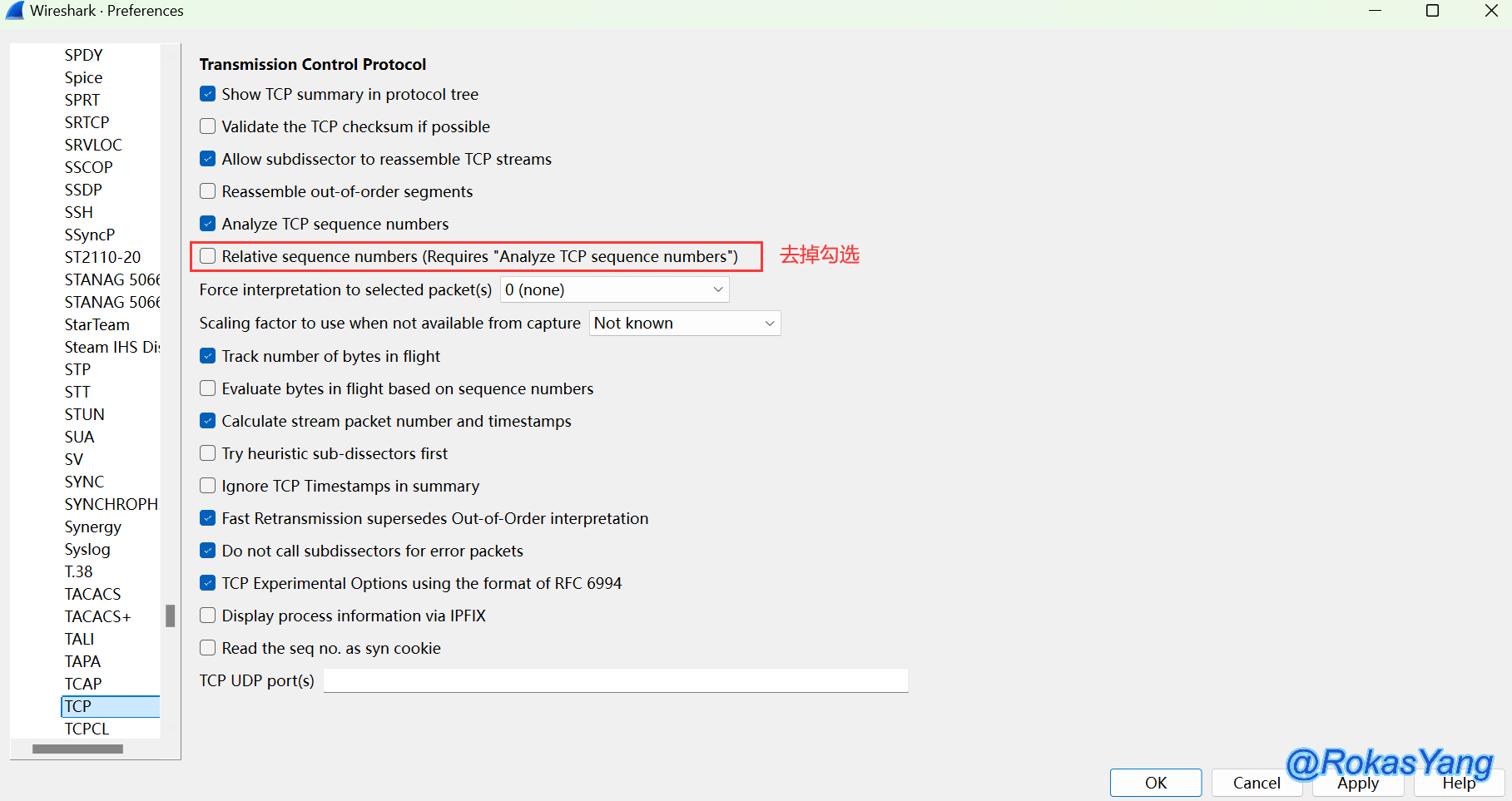Choose STUN from the protocol list
Screen dimensions: 1512x801
tap(85, 414)
